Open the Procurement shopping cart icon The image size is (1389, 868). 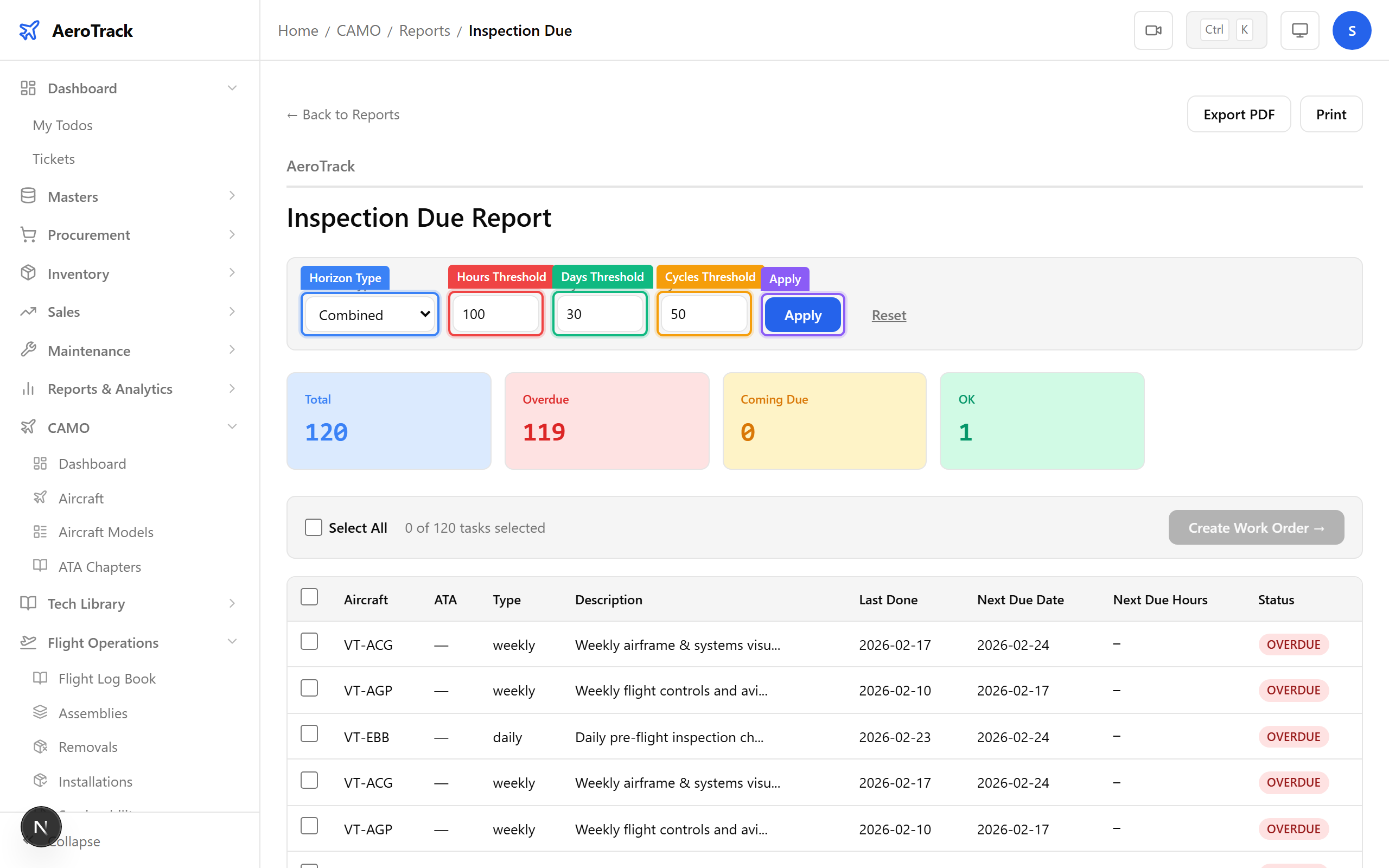(28, 234)
